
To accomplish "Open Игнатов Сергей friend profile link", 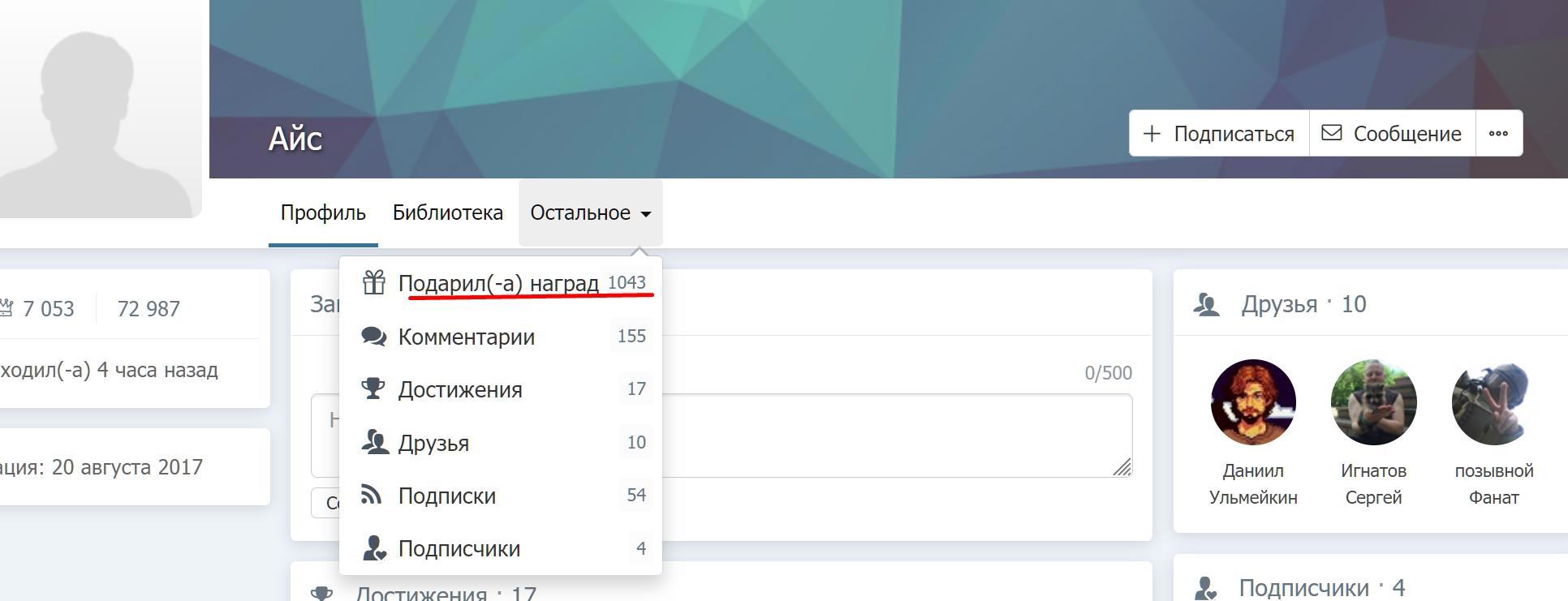I will [1373, 484].
